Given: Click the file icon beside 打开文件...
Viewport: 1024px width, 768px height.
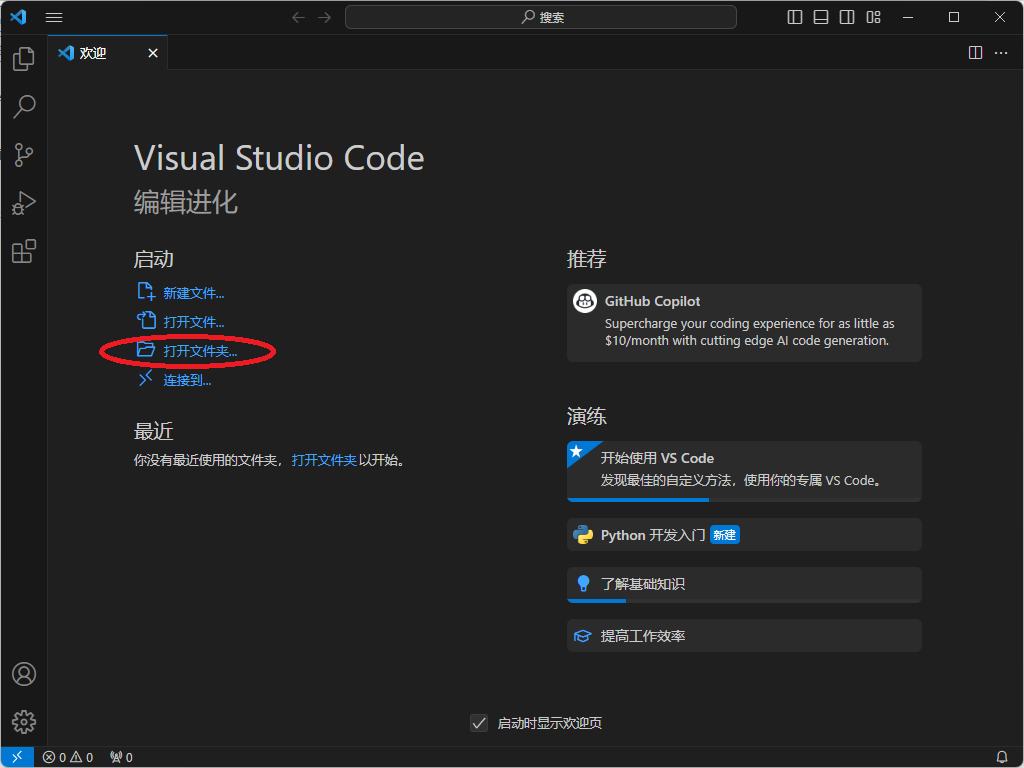Looking at the screenshot, I should (x=146, y=320).
